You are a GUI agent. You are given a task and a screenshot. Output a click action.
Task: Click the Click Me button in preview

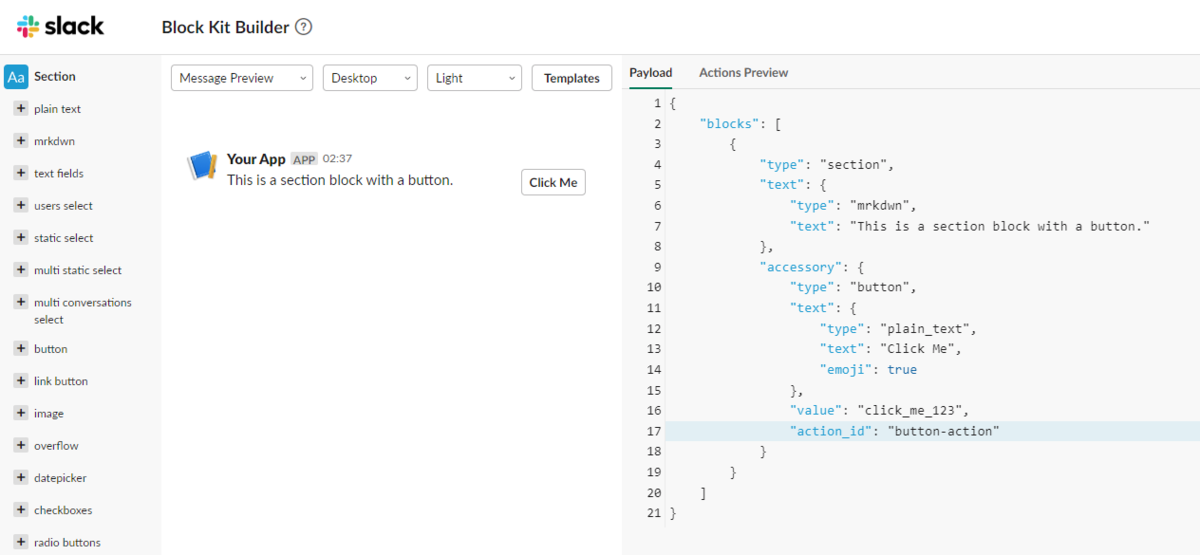pyautogui.click(x=553, y=182)
